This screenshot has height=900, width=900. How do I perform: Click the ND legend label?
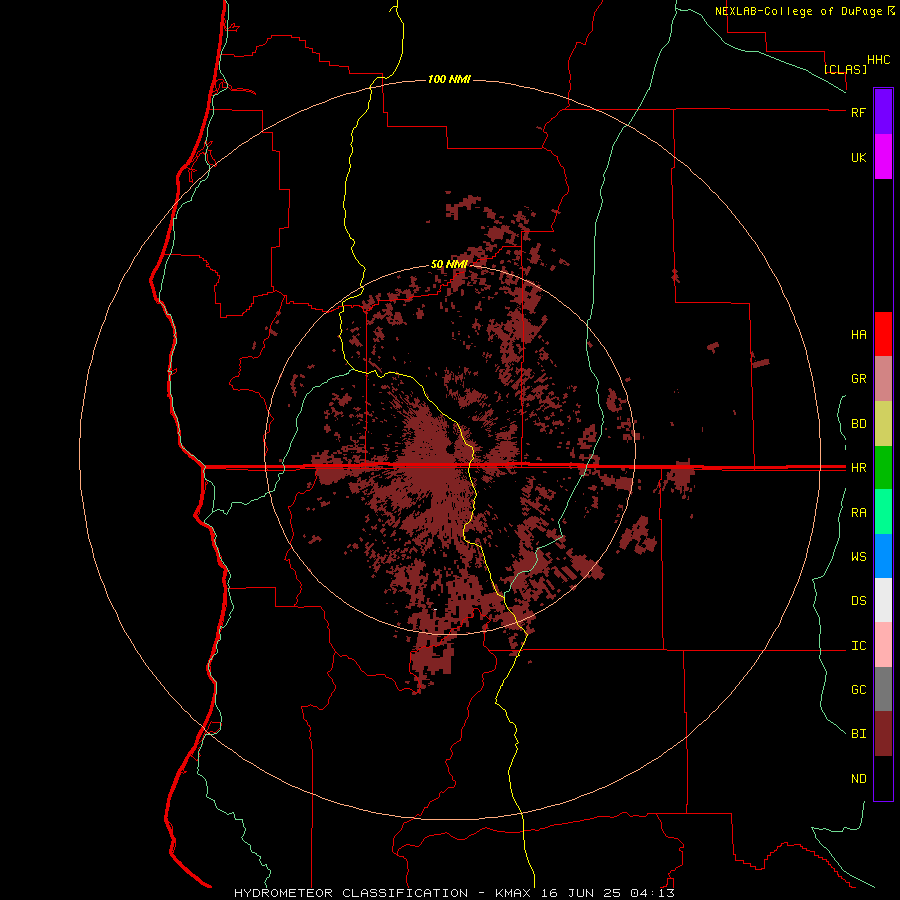coord(858,779)
